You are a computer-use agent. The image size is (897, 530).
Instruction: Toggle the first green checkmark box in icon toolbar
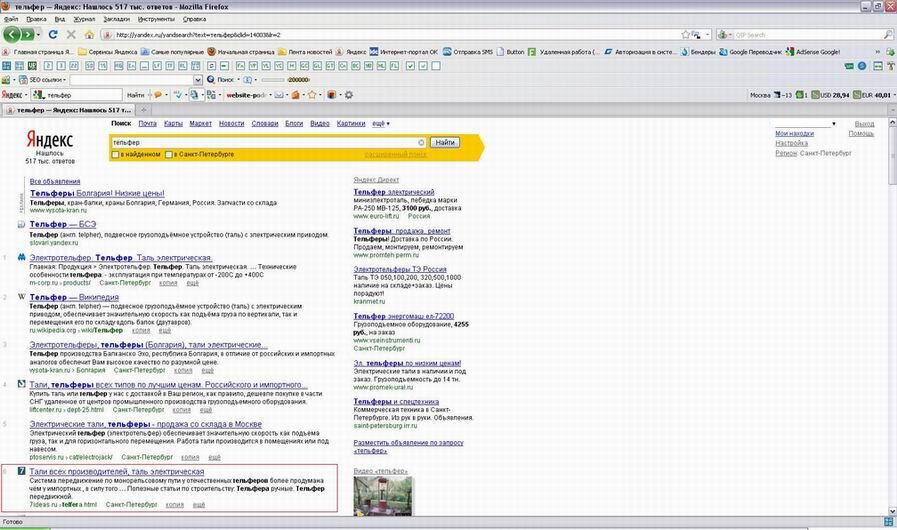tap(410, 66)
